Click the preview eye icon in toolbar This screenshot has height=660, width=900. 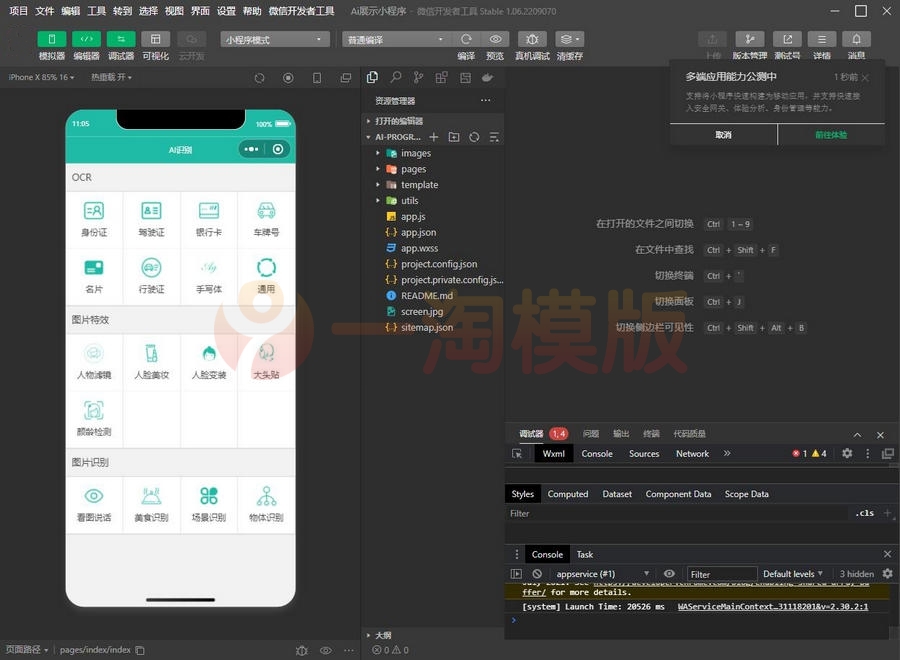point(495,39)
